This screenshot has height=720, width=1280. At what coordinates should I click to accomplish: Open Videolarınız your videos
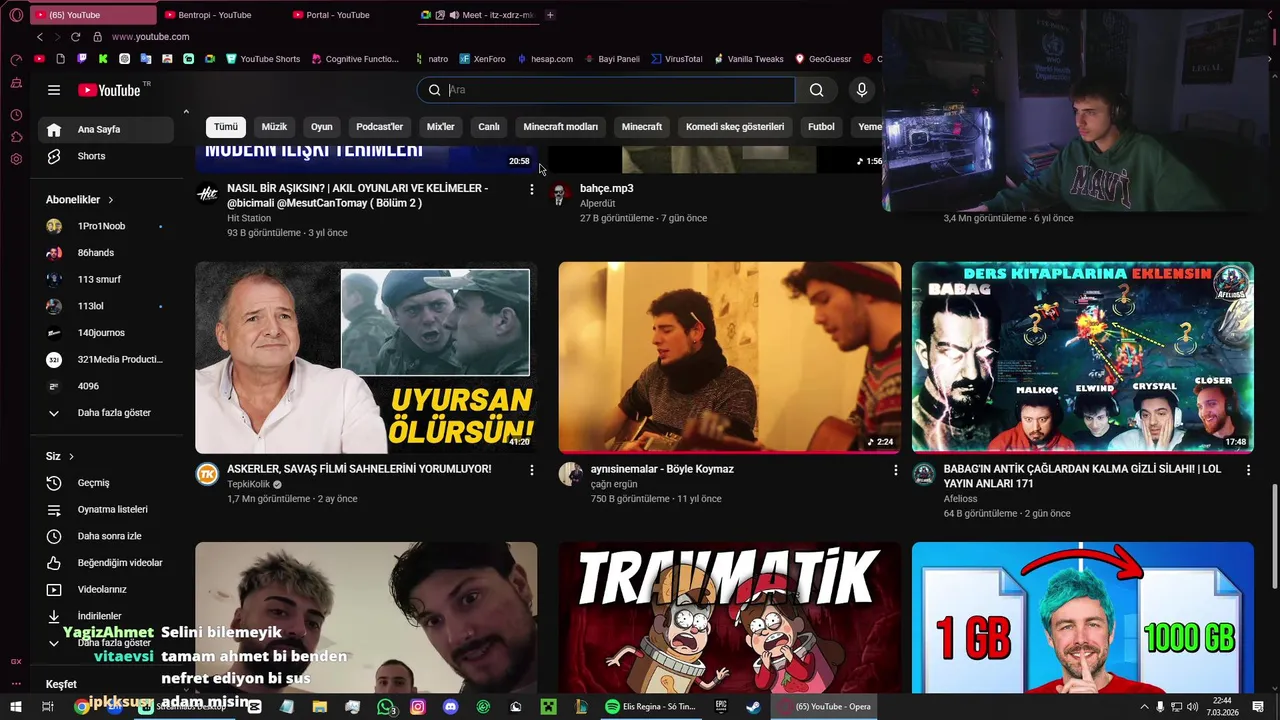click(x=106, y=590)
